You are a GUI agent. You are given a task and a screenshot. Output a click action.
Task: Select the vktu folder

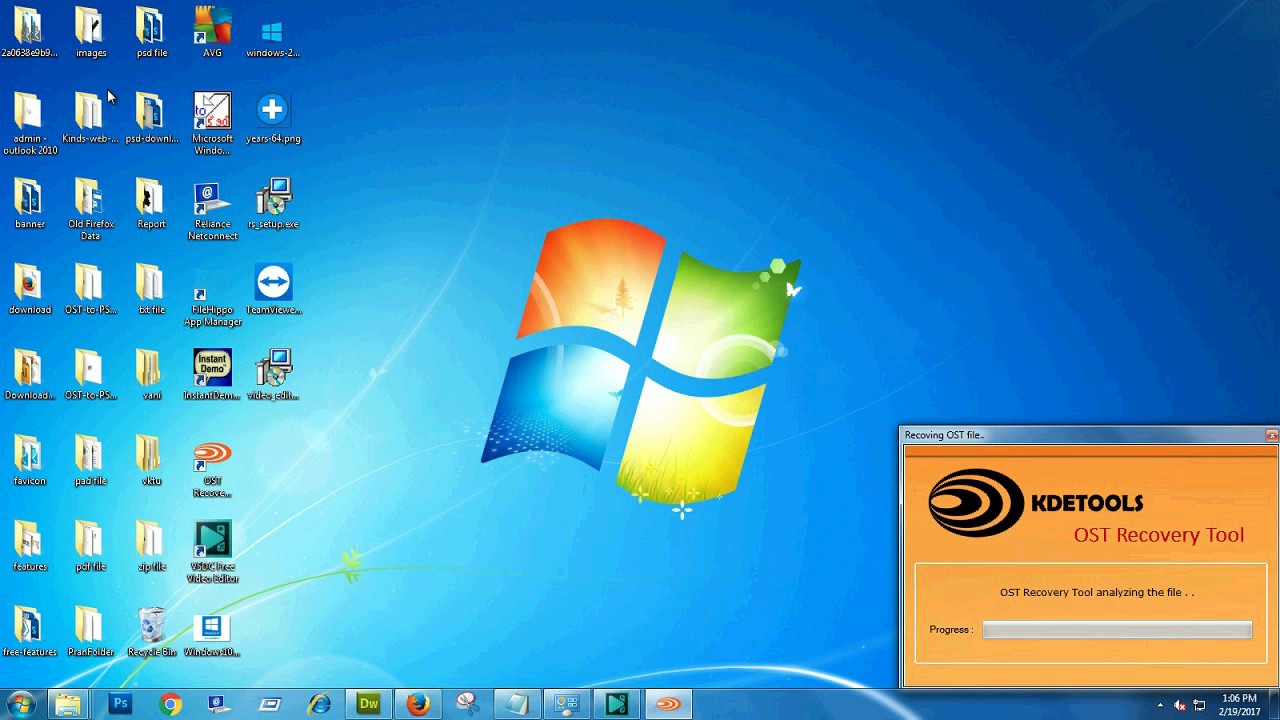[151, 461]
